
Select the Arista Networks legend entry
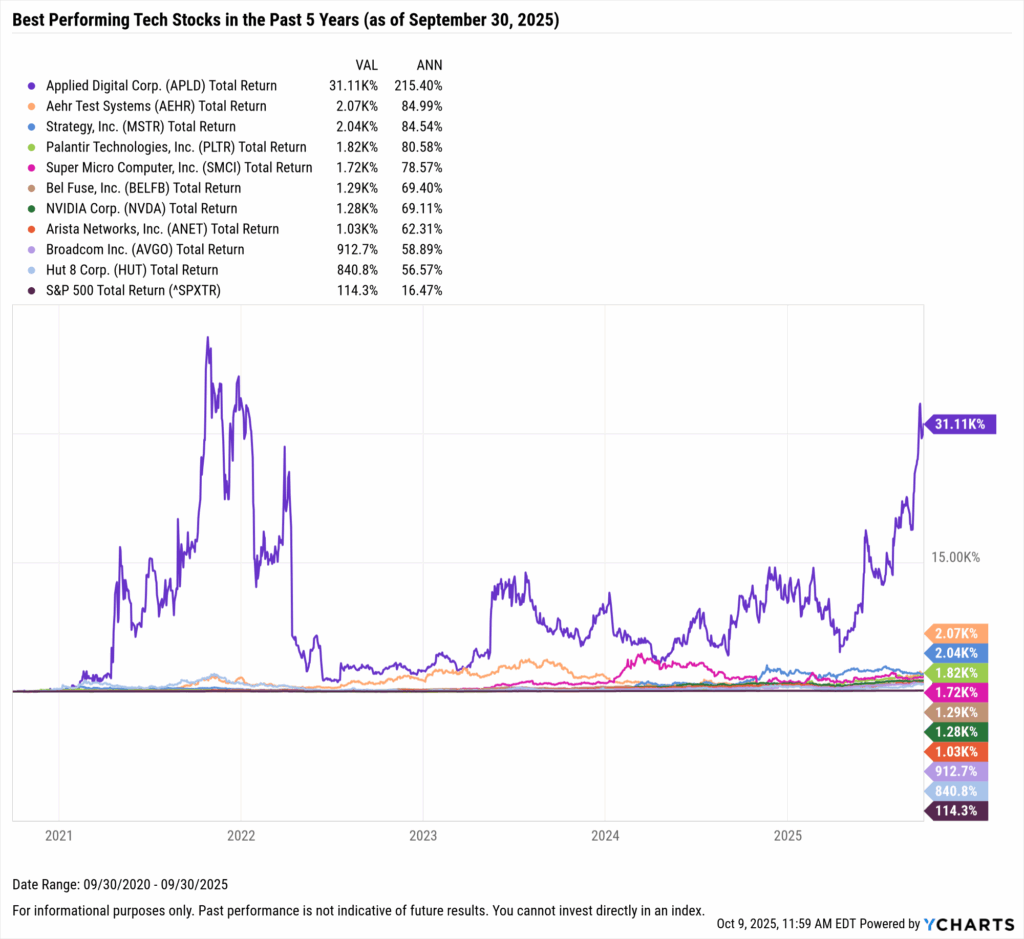(162, 229)
